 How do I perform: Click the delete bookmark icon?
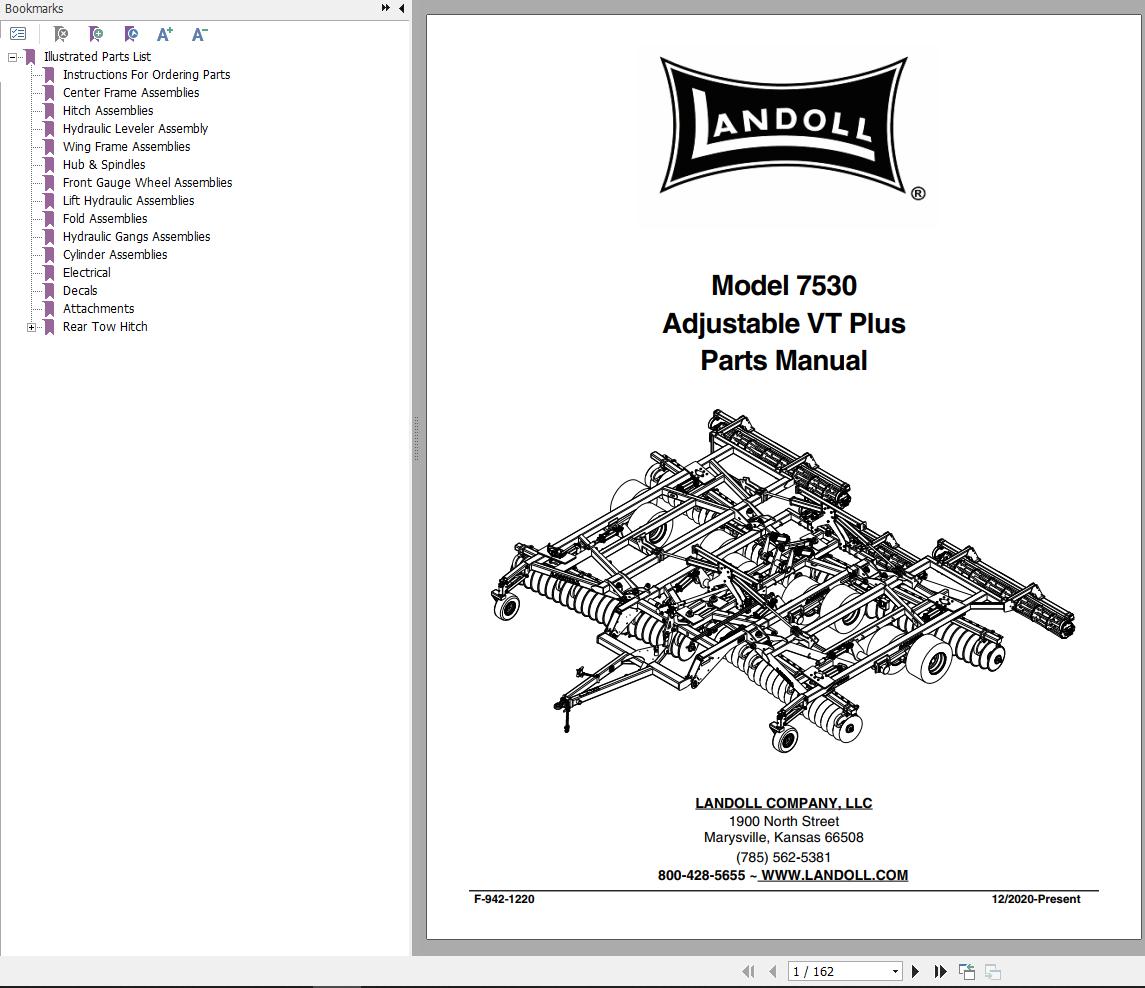point(61,33)
